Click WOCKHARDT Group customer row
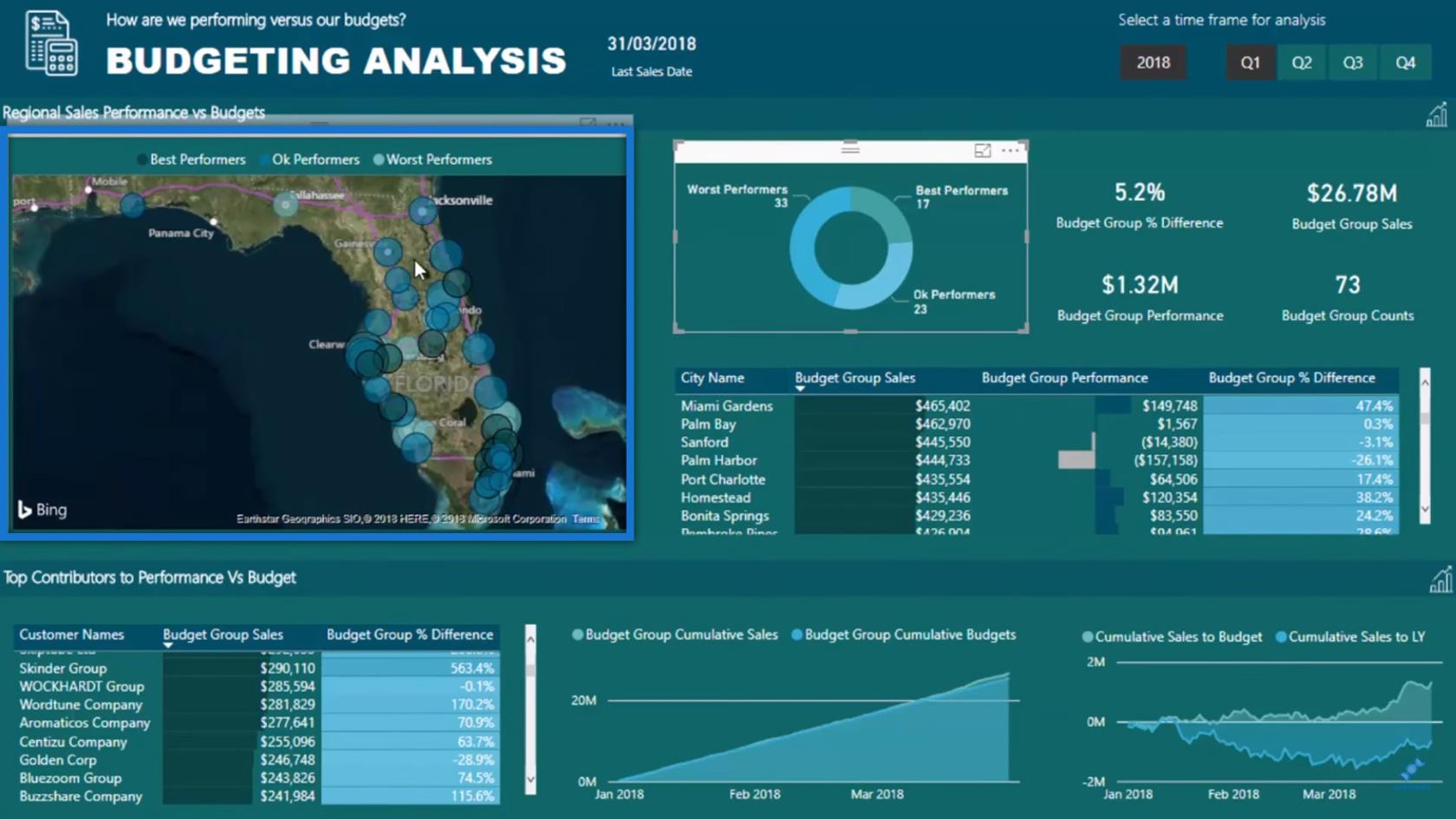This screenshot has width=1456, height=819. coord(257,686)
